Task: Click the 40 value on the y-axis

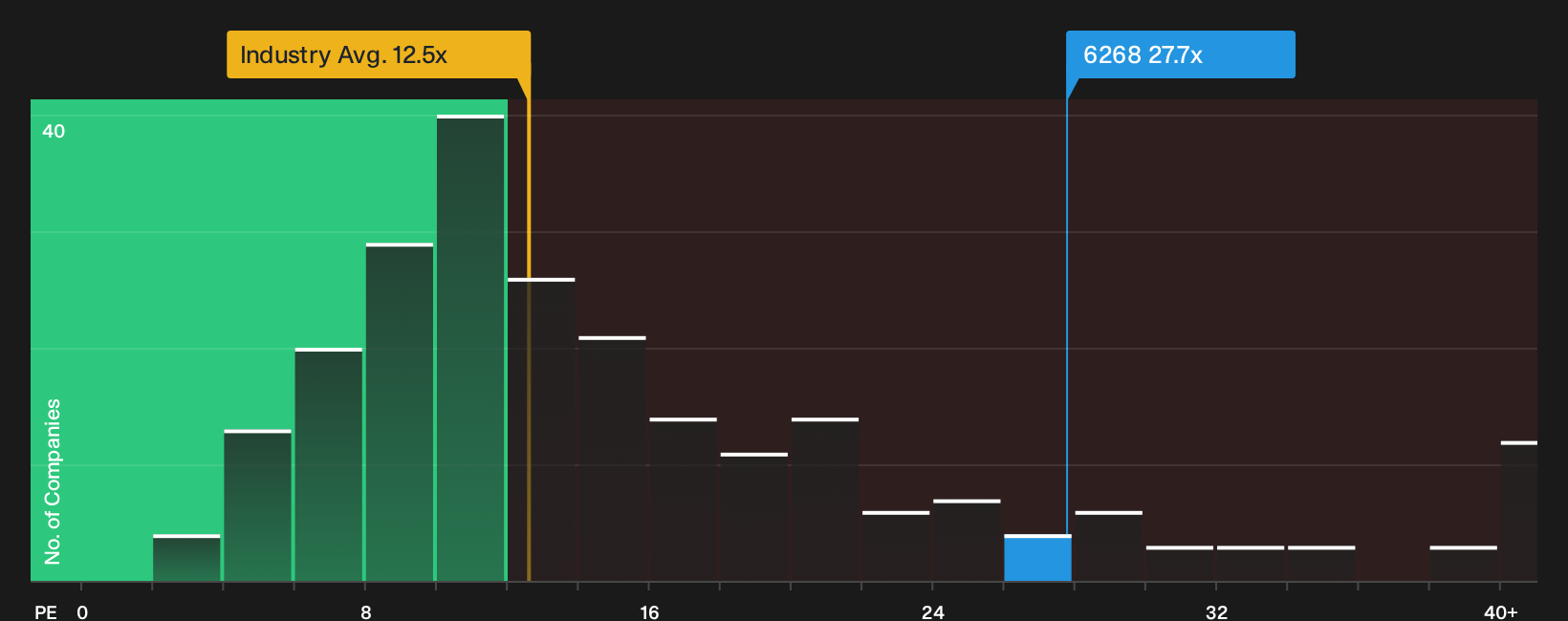Action: coord(54,131)
